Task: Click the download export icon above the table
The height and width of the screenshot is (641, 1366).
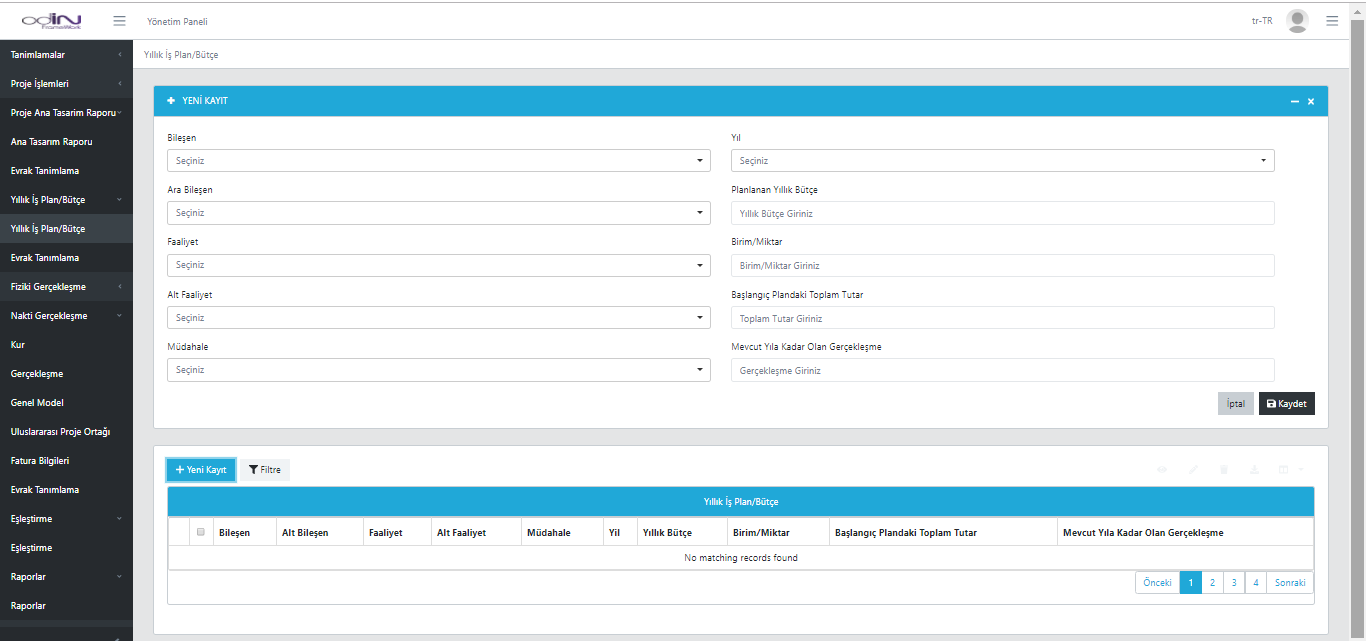Action: [x=1254, y=469]
